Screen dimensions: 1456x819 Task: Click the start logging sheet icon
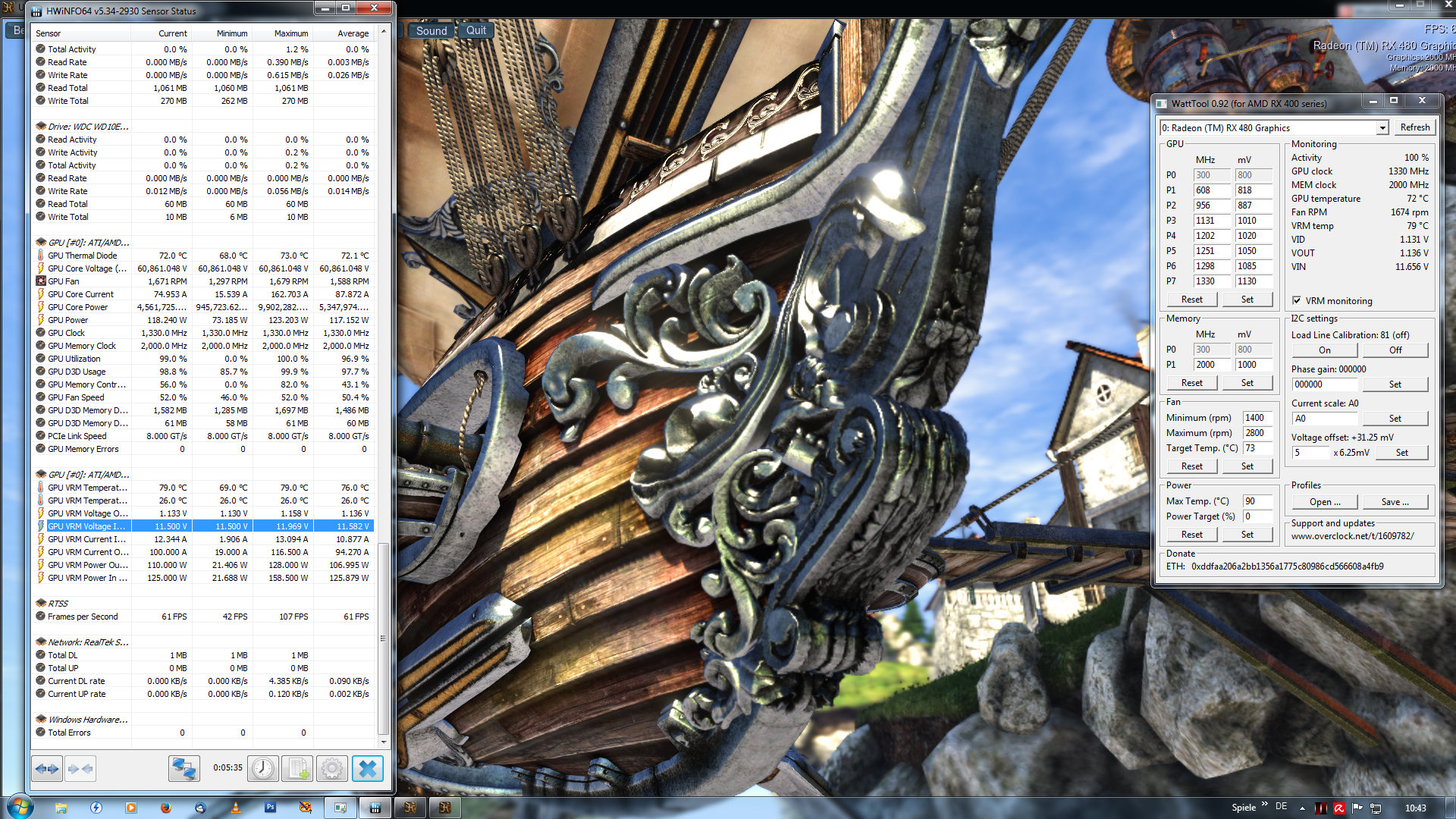tap(297, 769)
